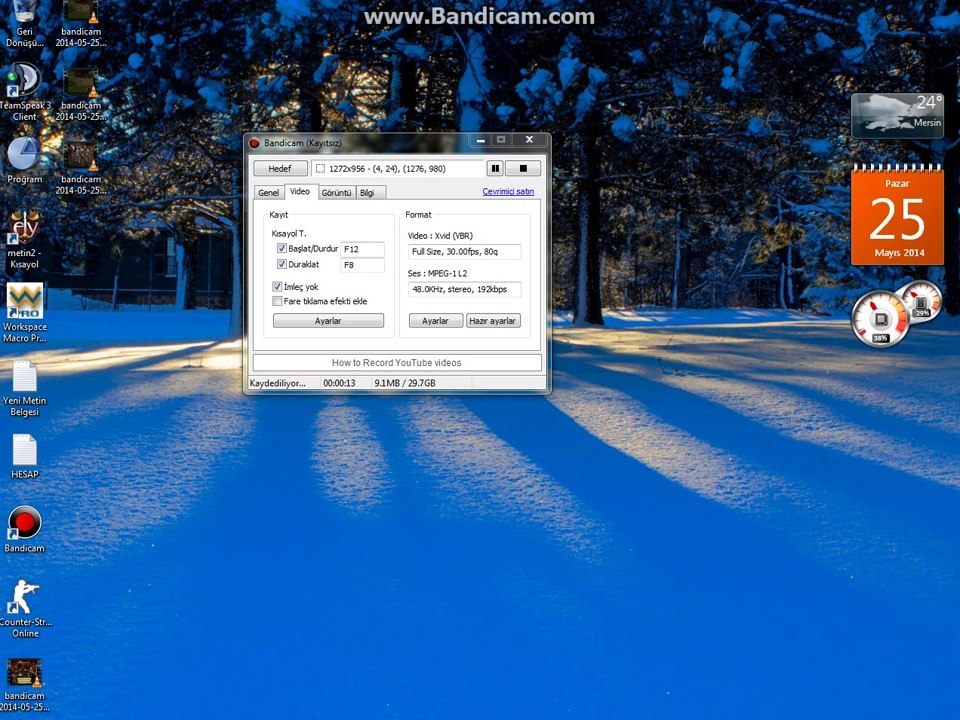This screenshot has height=720, width=960.
Task: Select the bandicam video file beside Recycle Bin
Action: pyautogui.click(x=81, y=24)
